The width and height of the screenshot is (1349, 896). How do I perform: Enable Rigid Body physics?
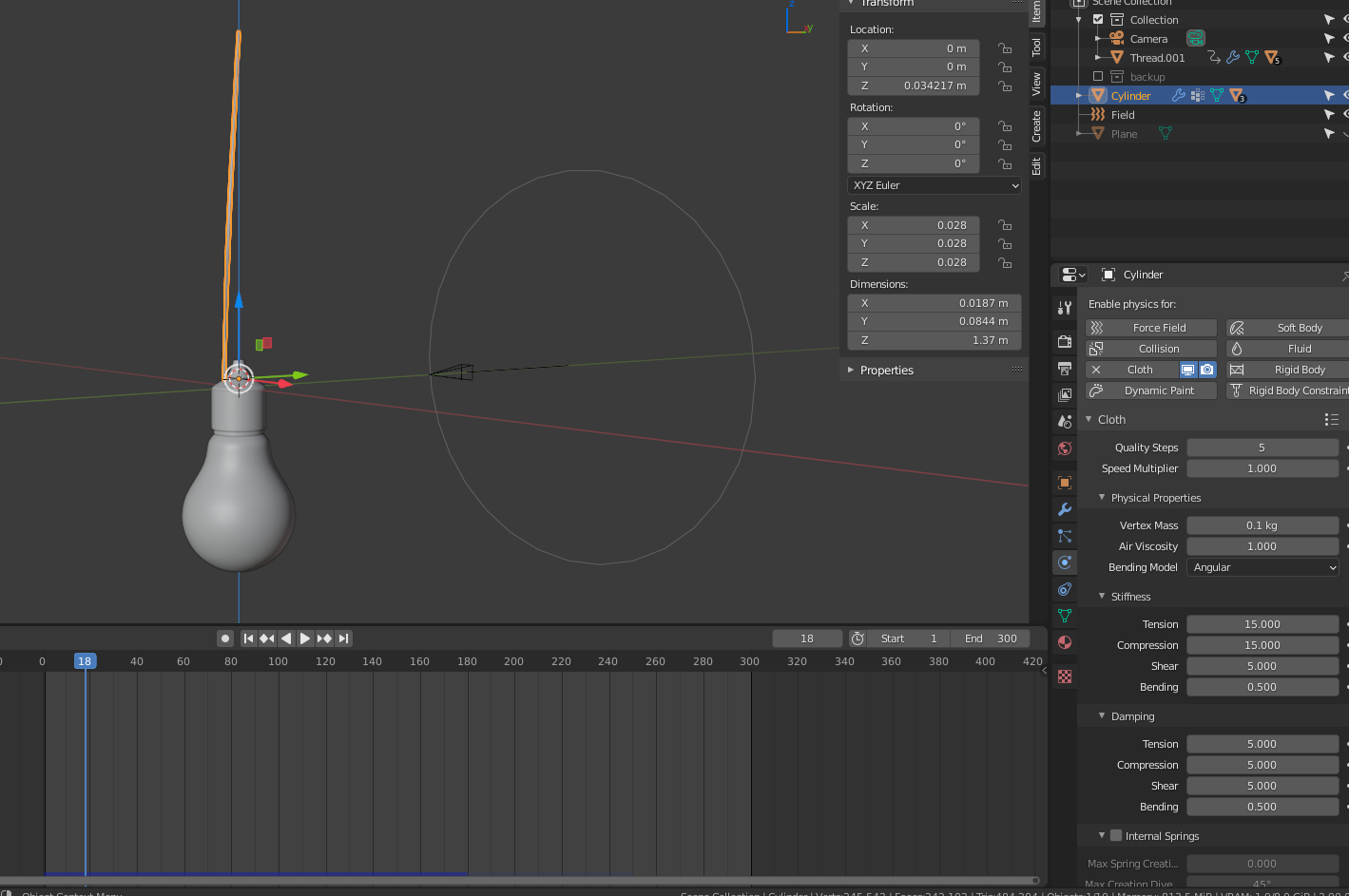[x=1287, y=370]
